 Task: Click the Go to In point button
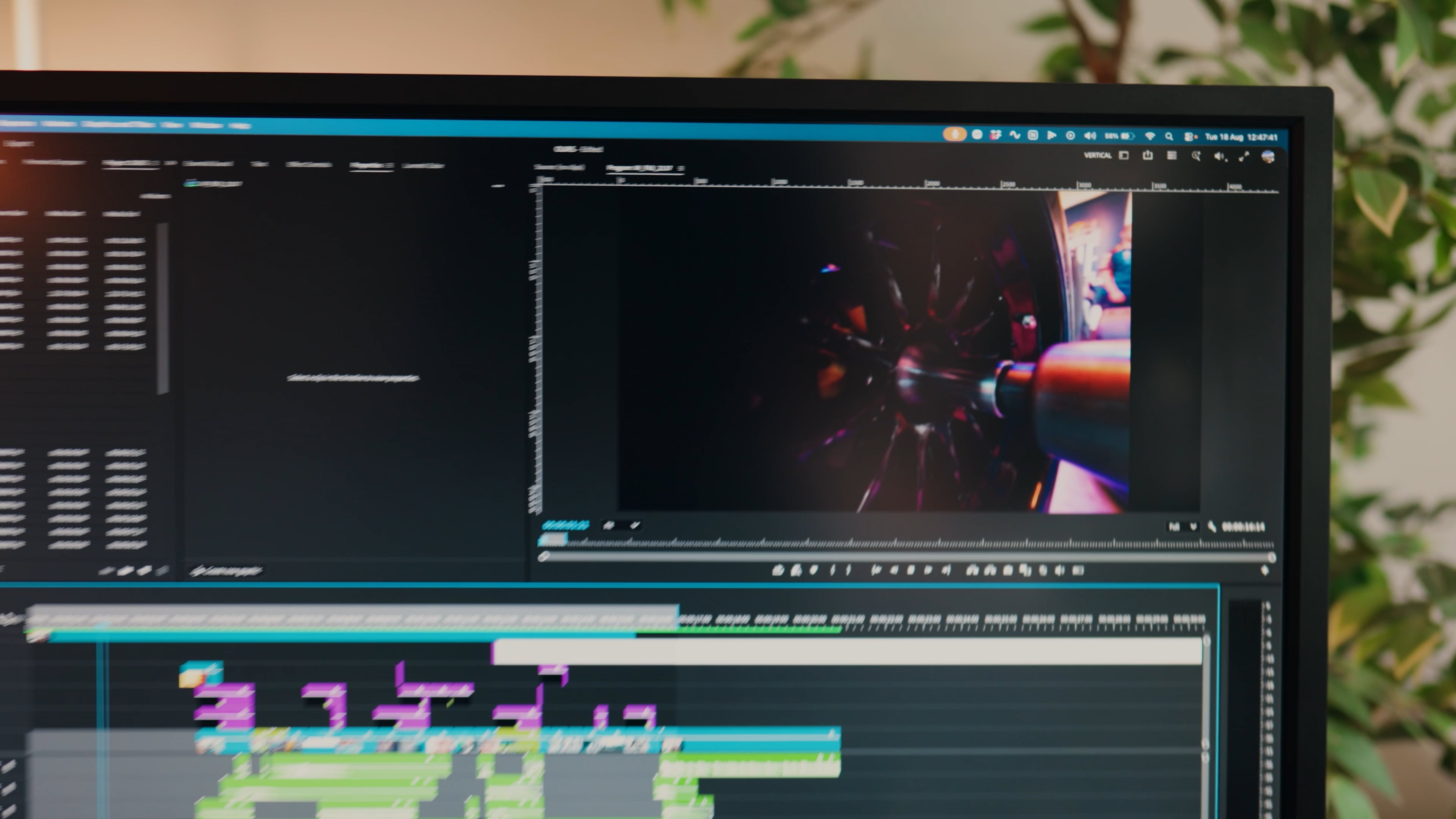(877, 570)
